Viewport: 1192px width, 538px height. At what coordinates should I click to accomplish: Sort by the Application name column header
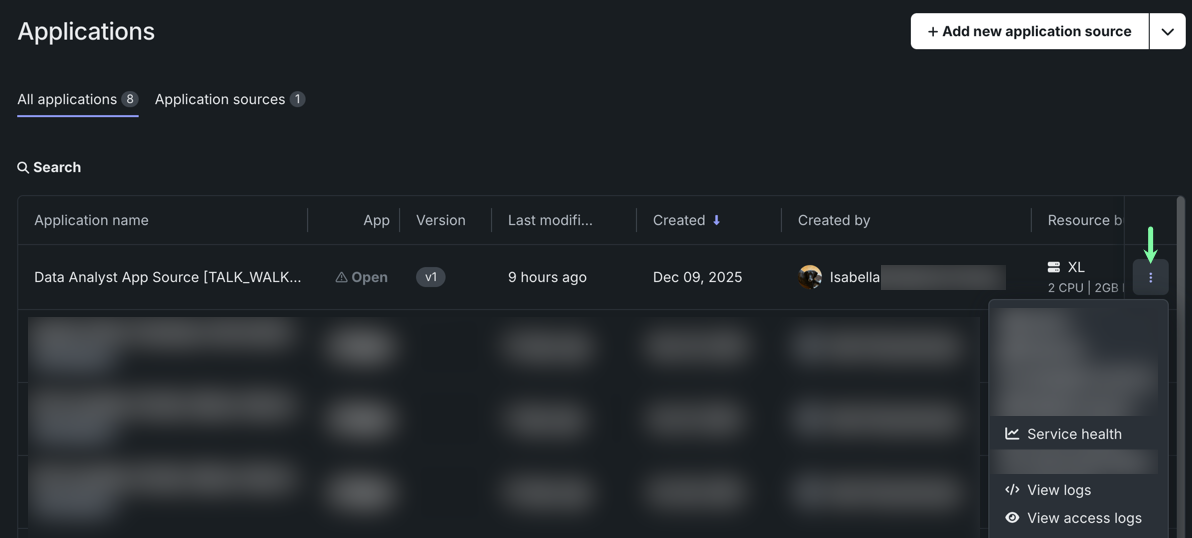(x=91, y=221)
